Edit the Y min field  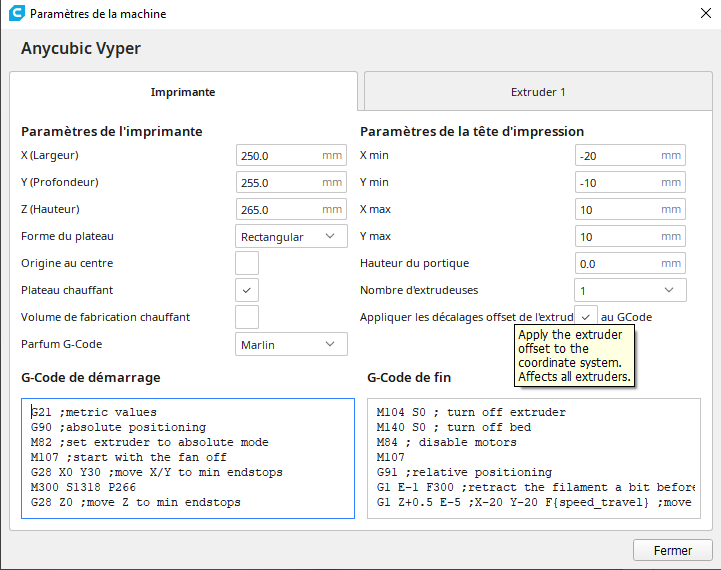(x=630, y=182)
